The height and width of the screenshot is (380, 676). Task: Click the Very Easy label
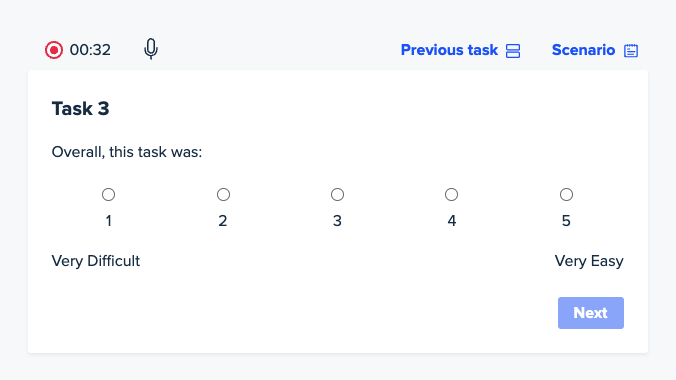click(x=589, y=261)
